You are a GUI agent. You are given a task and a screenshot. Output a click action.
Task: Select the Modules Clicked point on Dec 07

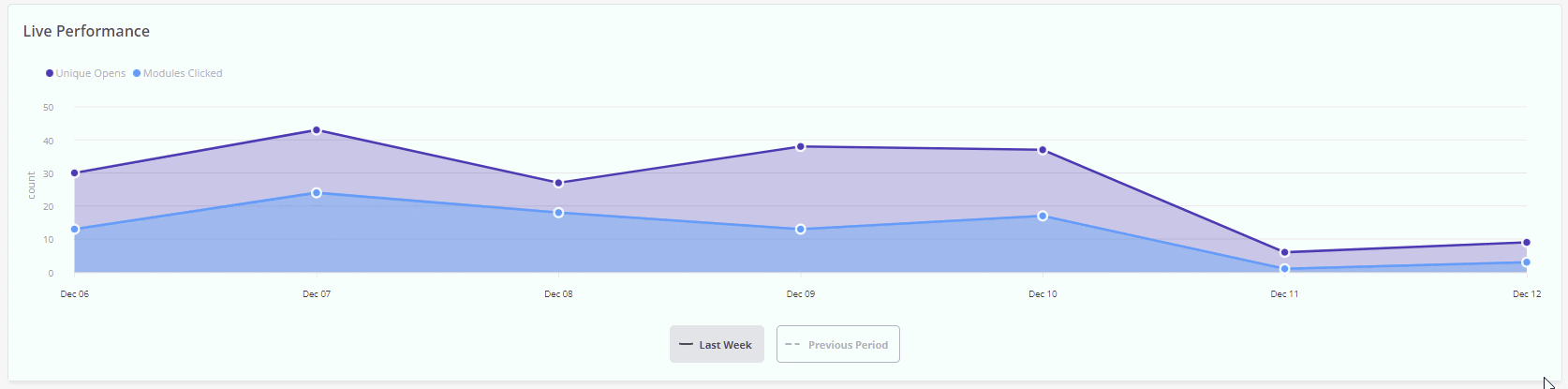pos(317,193)
